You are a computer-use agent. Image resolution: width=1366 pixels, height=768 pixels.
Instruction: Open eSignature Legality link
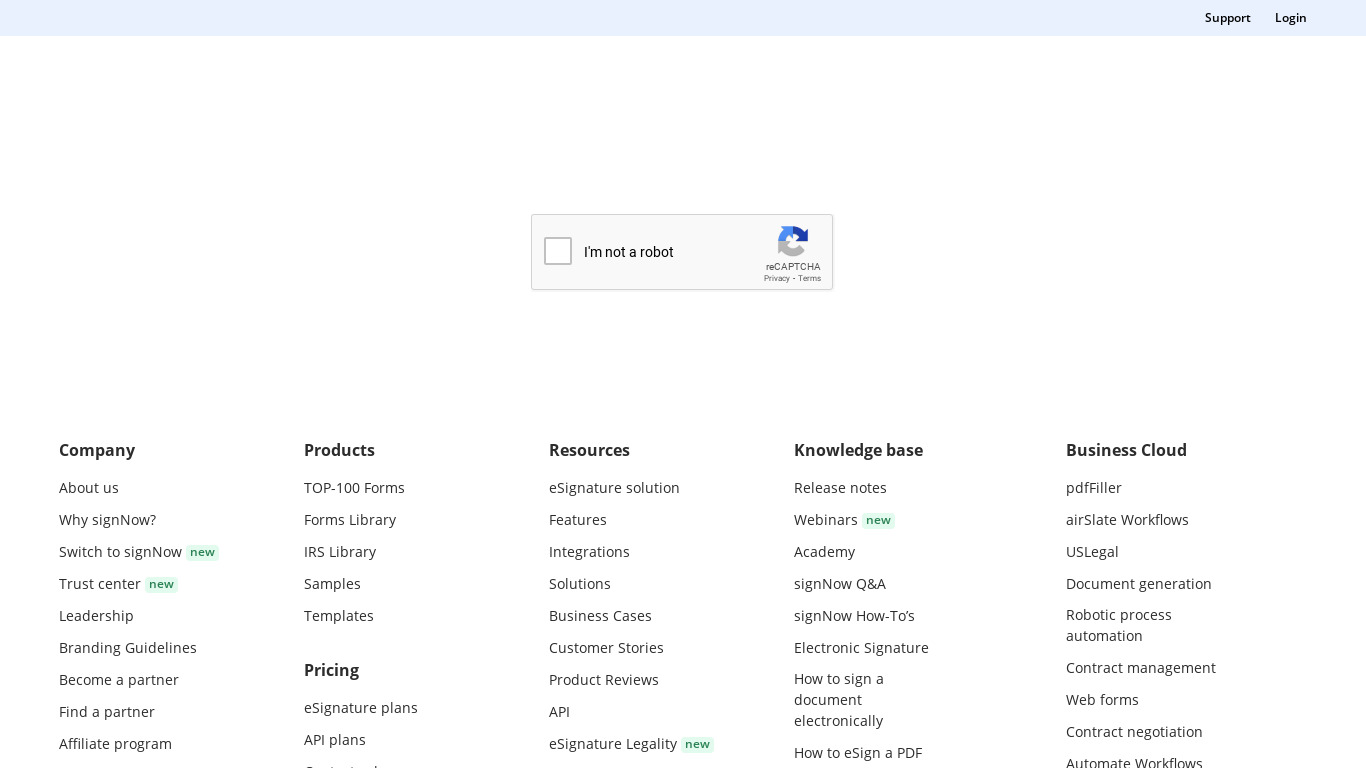(x=613, y=744)
